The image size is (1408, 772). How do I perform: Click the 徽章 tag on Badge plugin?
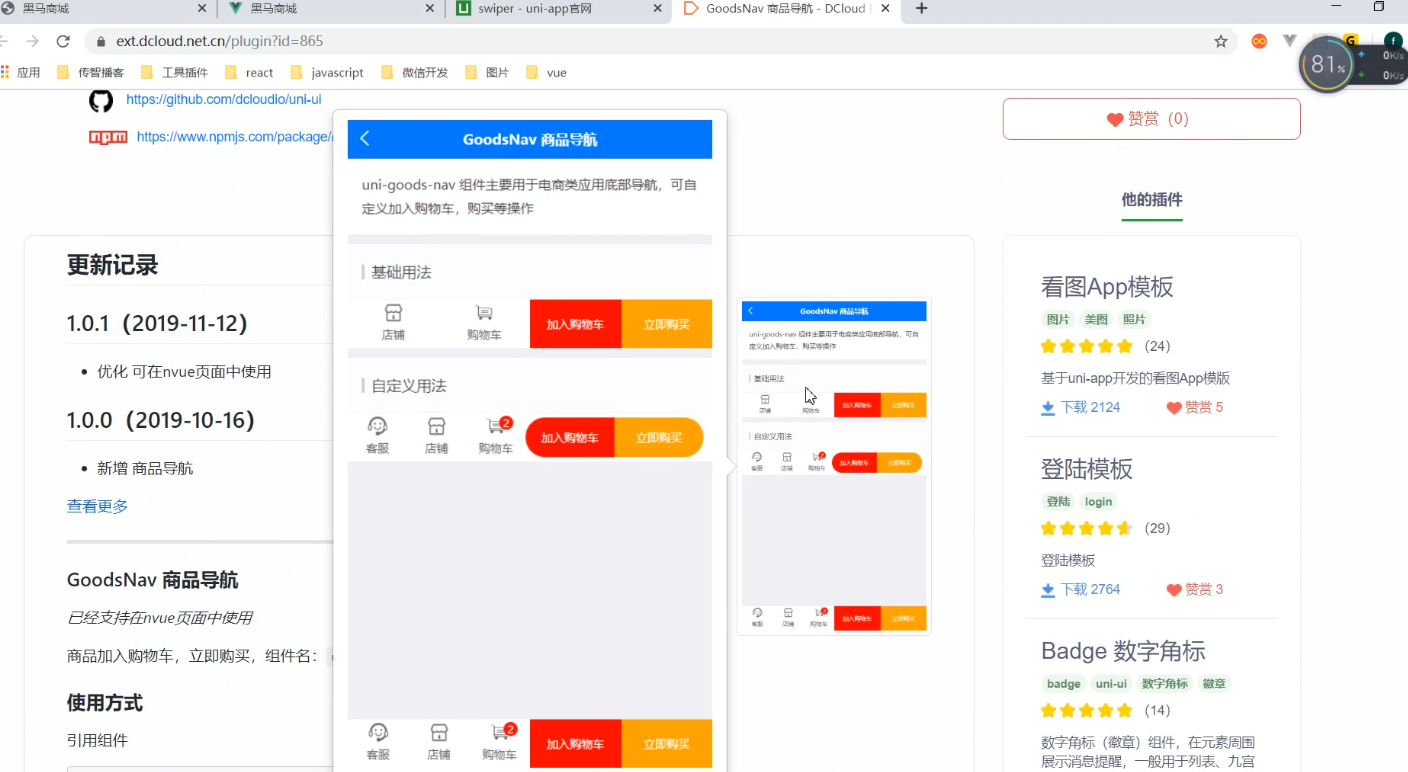(x=1213, y=684)
